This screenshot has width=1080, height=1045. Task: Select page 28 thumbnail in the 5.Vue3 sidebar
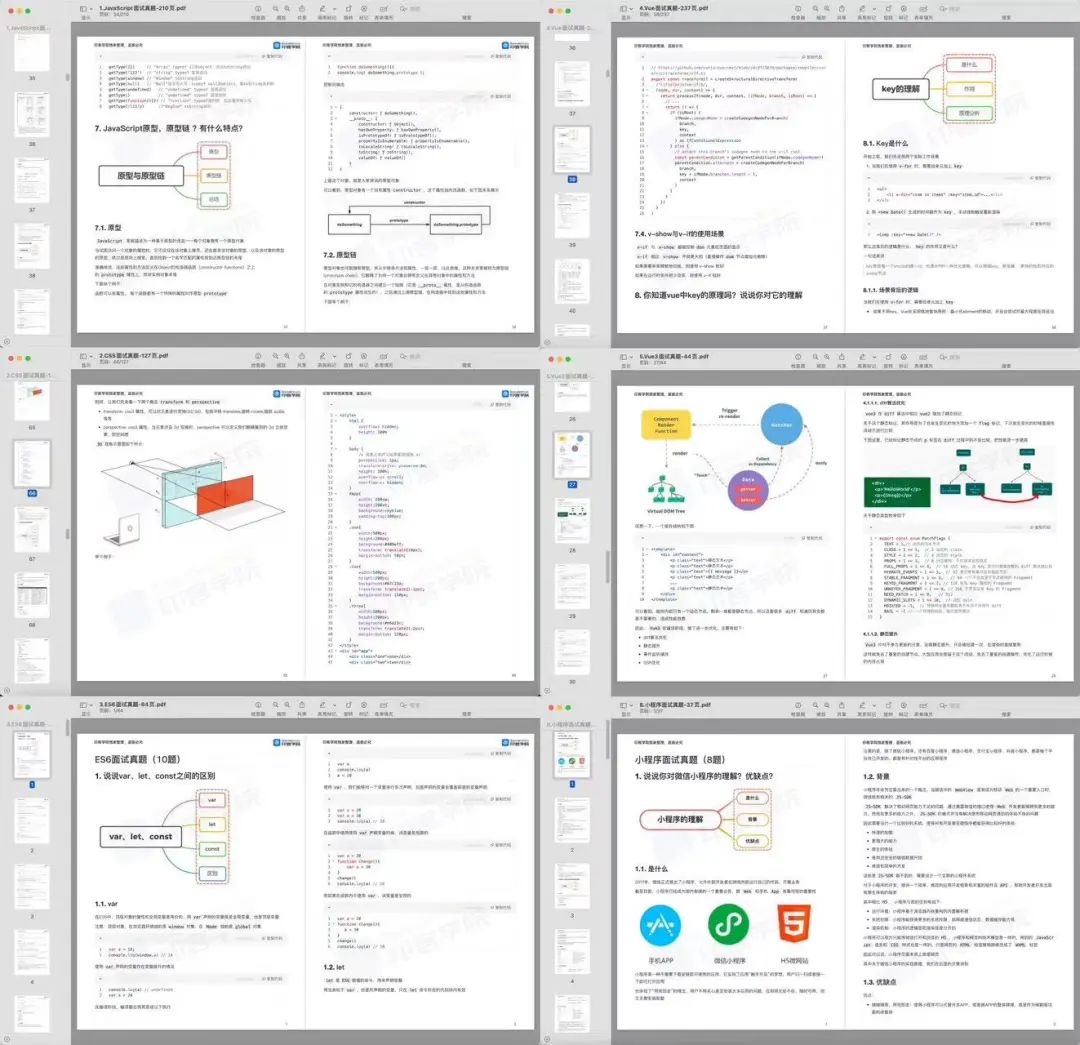click(572, 520)
